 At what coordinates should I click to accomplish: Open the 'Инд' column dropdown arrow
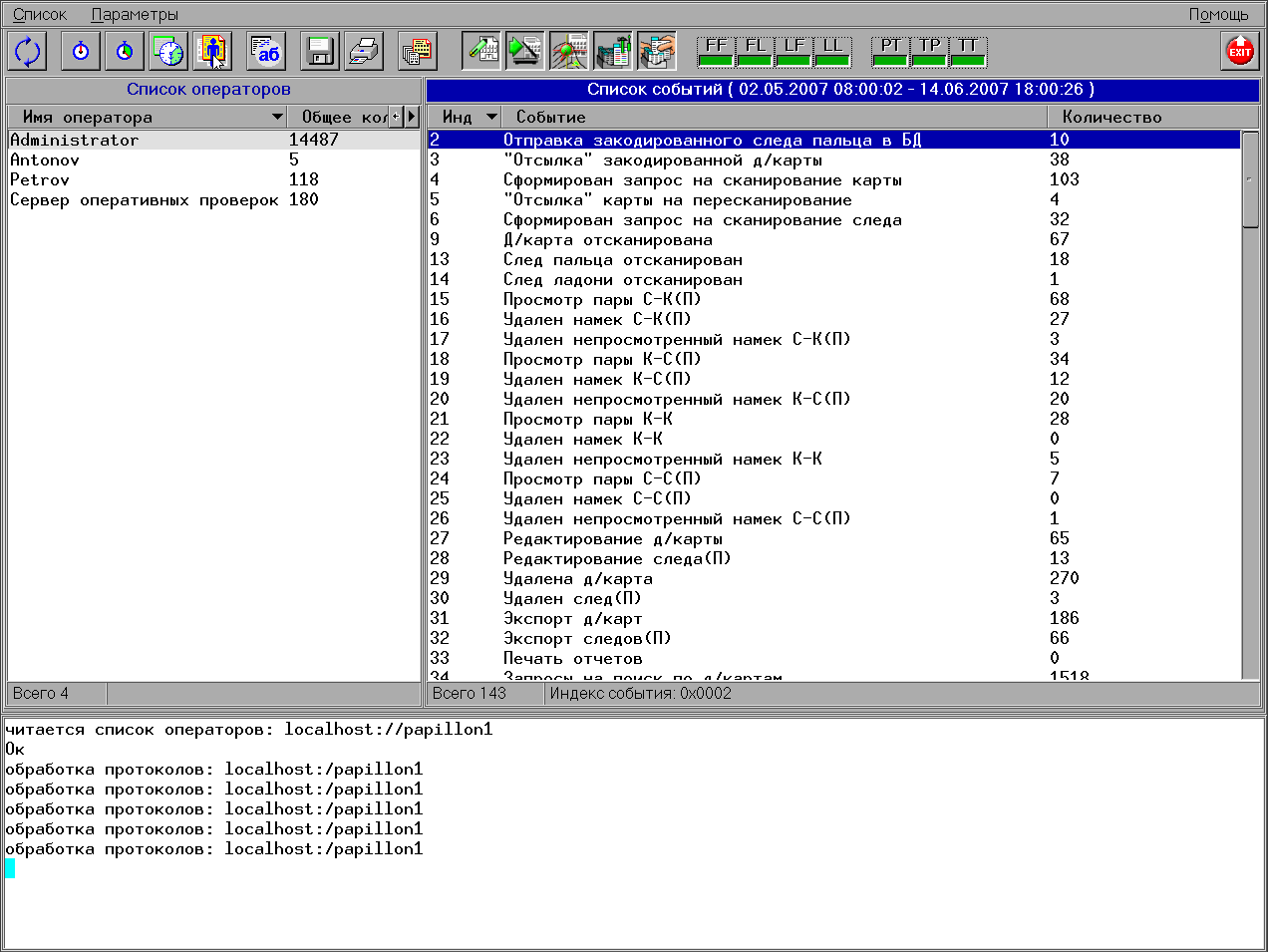point(491,117)
